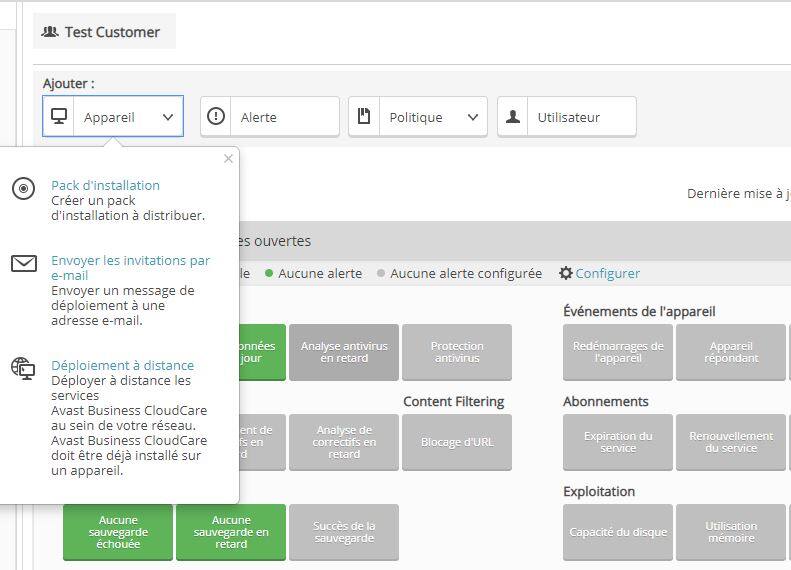Click the Alerte add button
Screen dimensions: 791x570
point(270,117)
